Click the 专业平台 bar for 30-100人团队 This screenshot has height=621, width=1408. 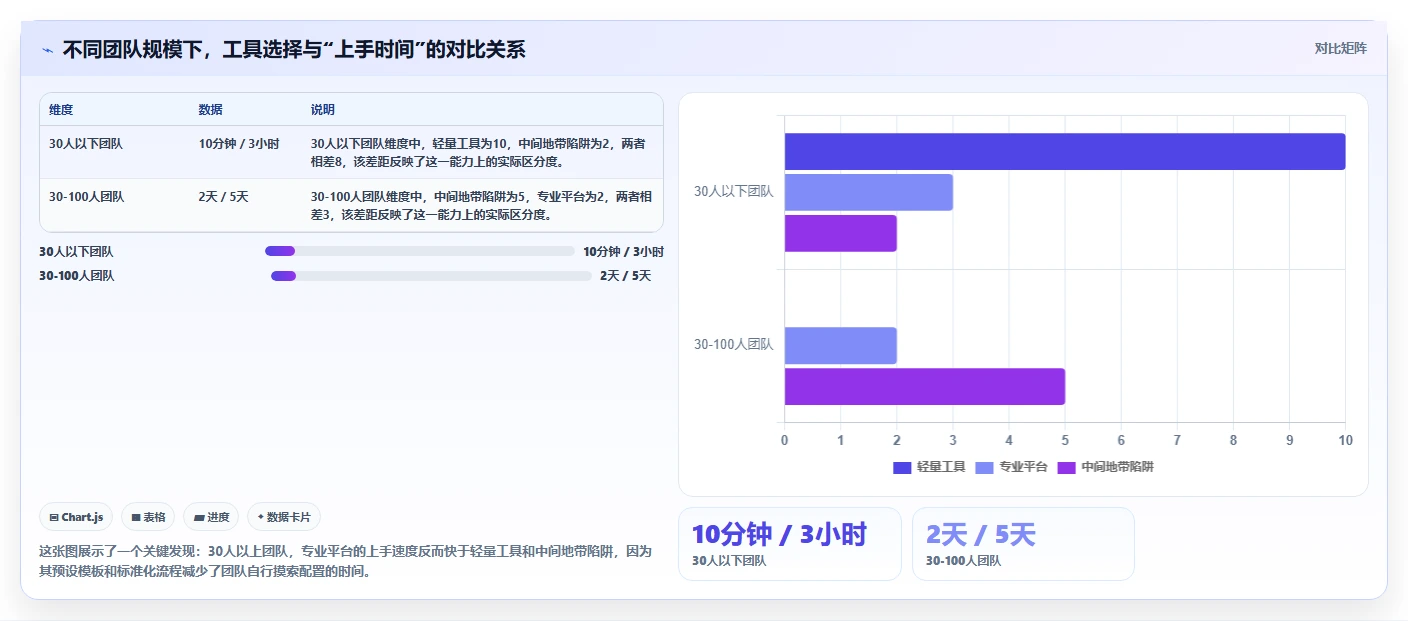pos(841,346)
